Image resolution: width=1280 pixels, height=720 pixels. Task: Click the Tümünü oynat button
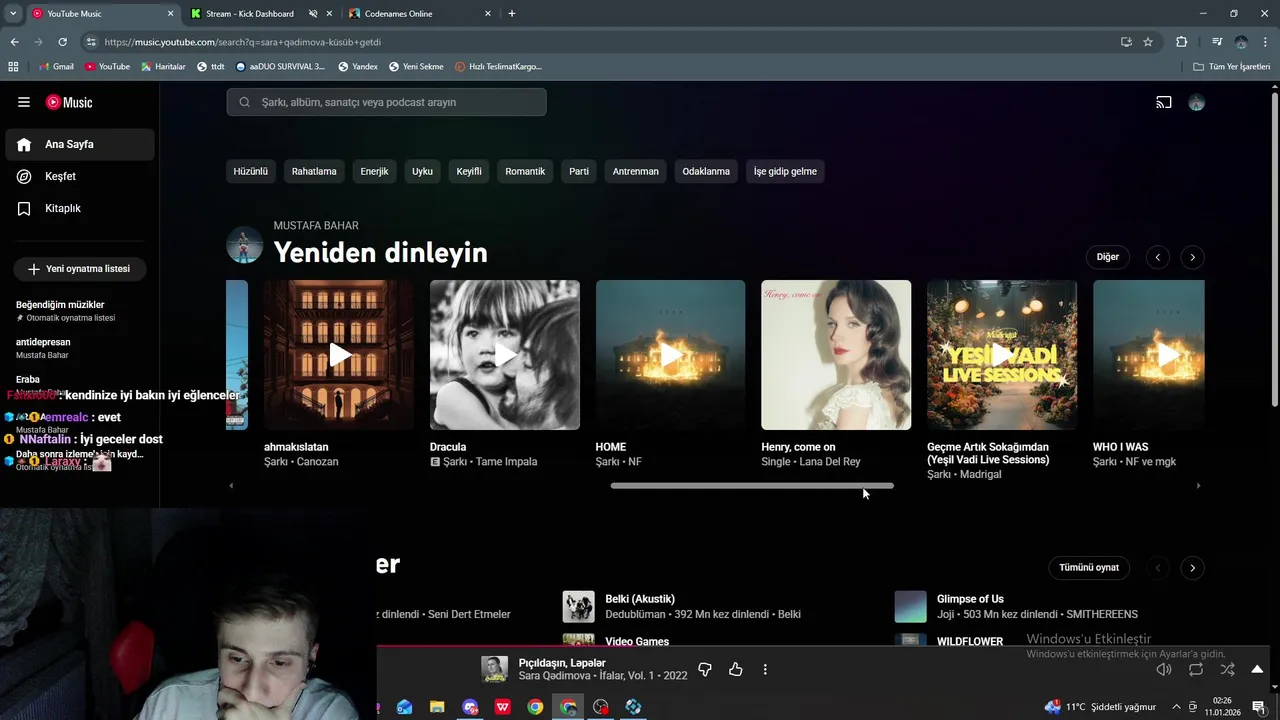tap(1089, 567)
